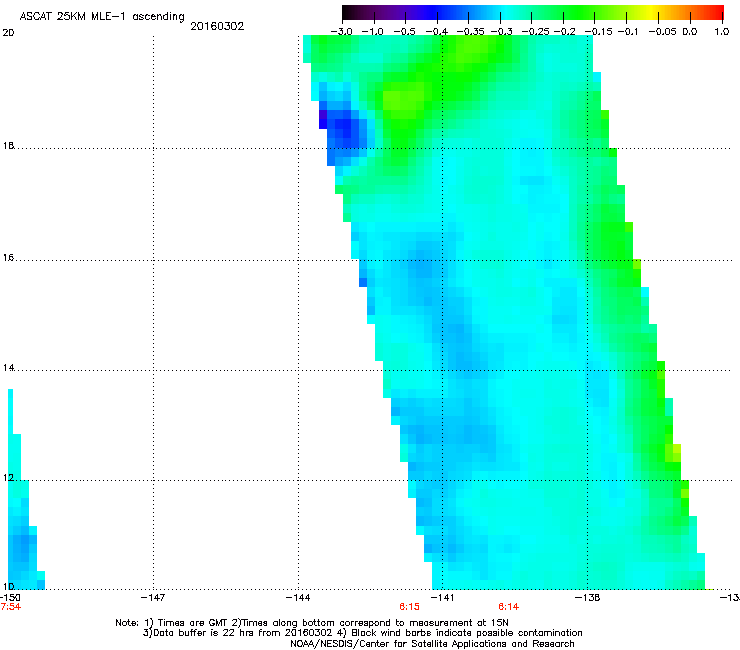
Task: Click the red 7:54 pass time
Action: 10,607
